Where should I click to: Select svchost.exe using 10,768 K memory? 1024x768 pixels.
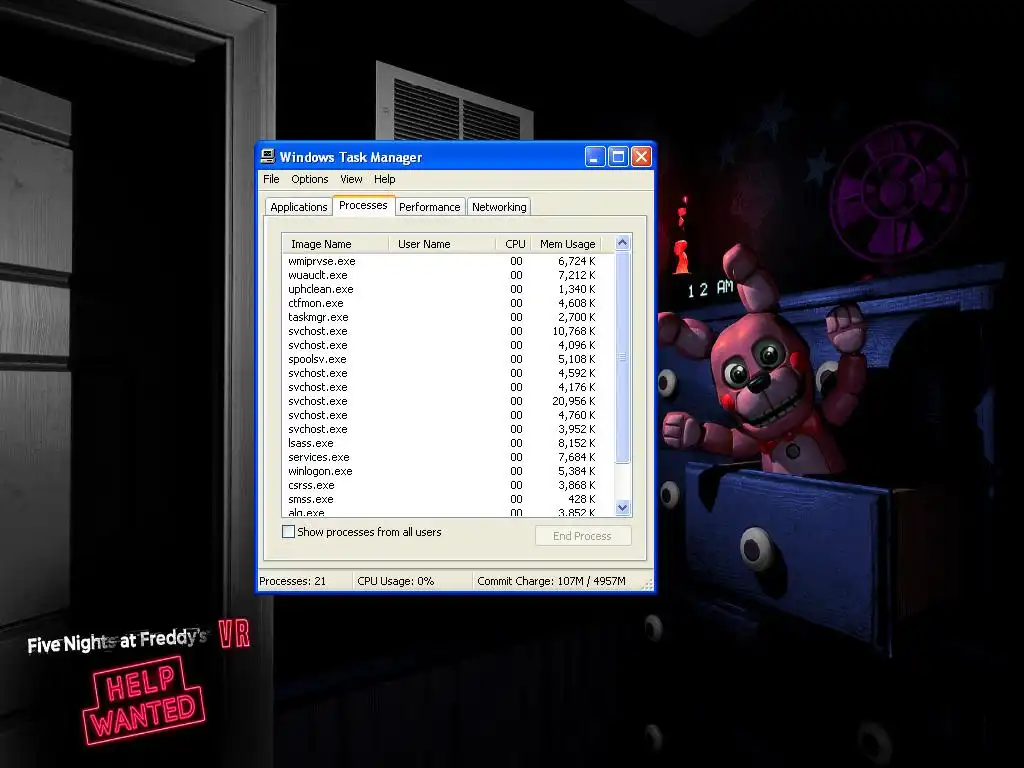[448, 331]
